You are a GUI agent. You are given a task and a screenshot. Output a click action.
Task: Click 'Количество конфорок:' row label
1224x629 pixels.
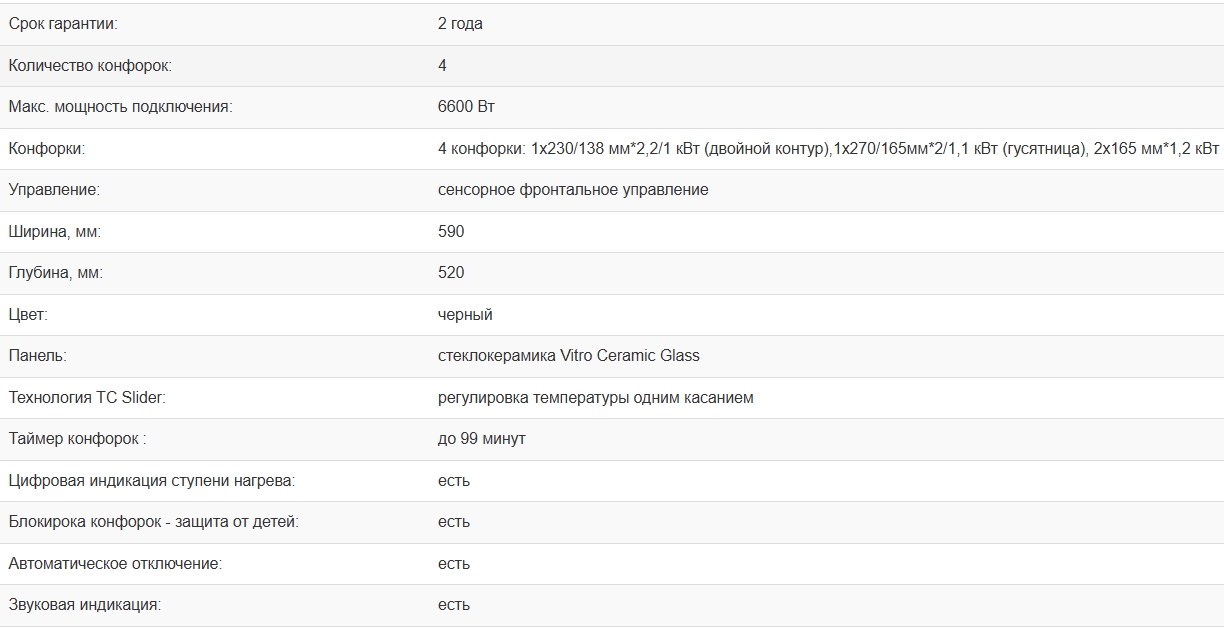pyautogui.click(x=90, y=66)
